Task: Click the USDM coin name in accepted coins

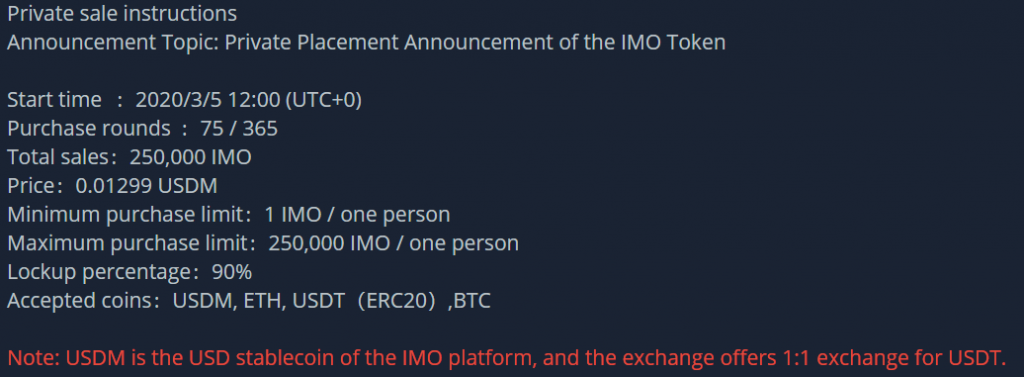Action: click(205, 301)
